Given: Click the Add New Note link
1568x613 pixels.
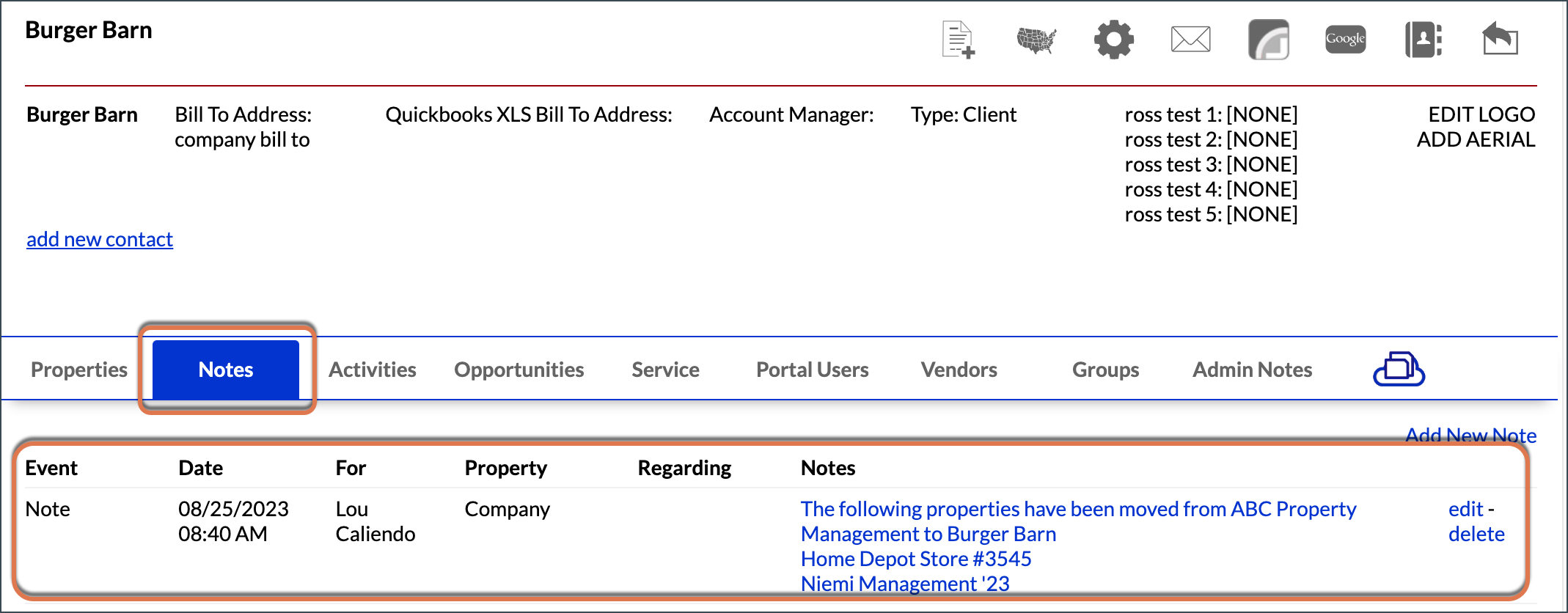Looking at the screenshot, I should [x=1471, y=435].
